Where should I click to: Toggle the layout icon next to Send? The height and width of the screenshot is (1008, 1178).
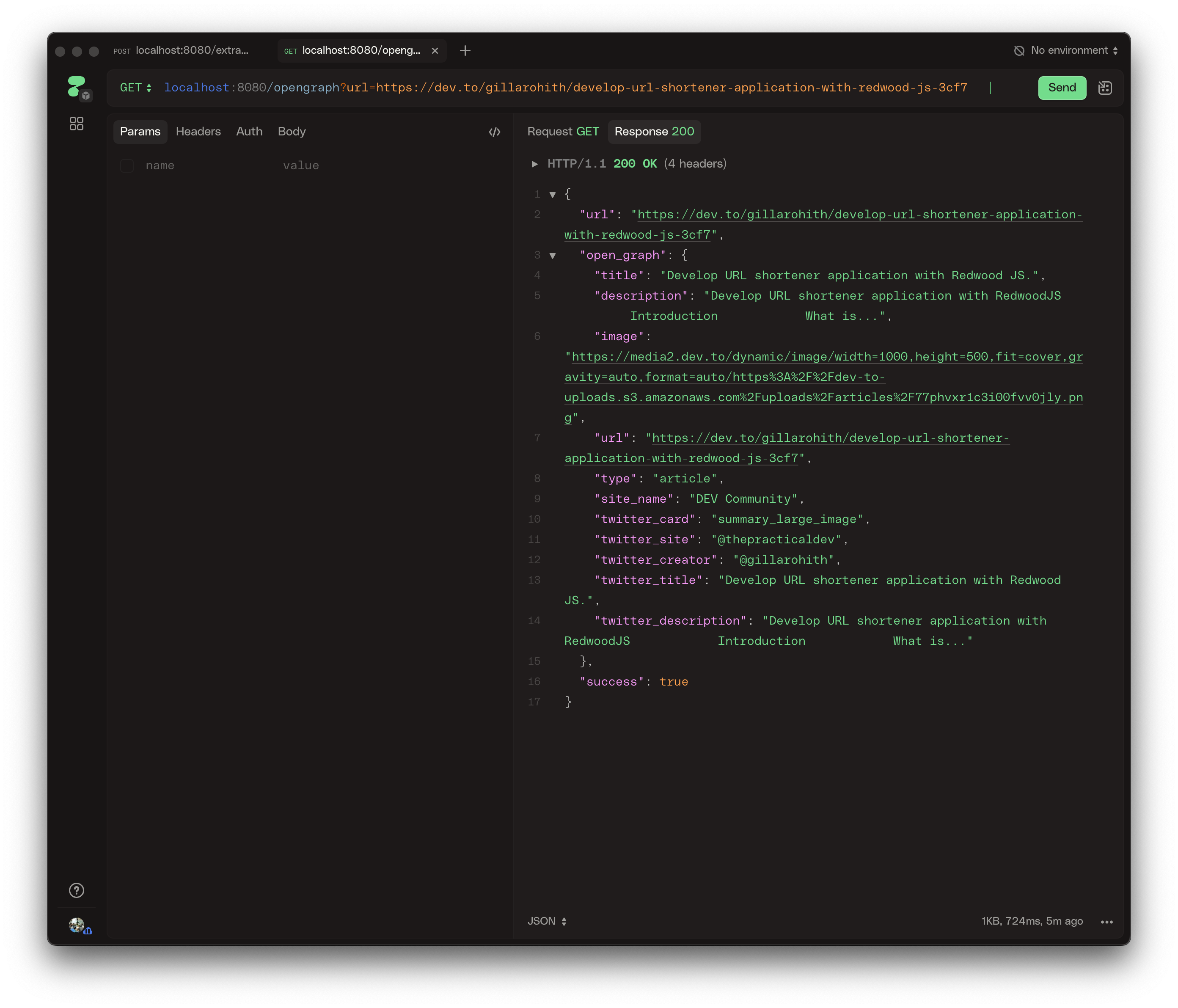click(x=1105, y=88)
